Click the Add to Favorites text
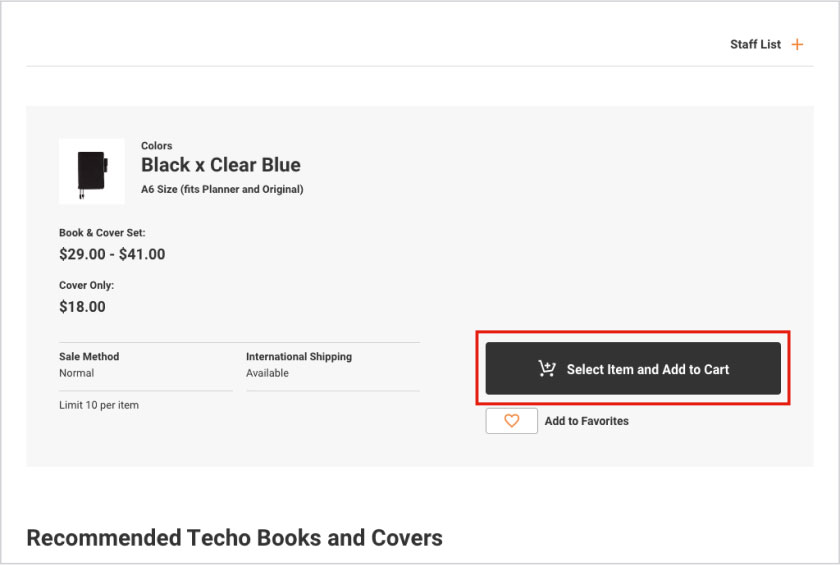840x565 pixels. [586, 421]
